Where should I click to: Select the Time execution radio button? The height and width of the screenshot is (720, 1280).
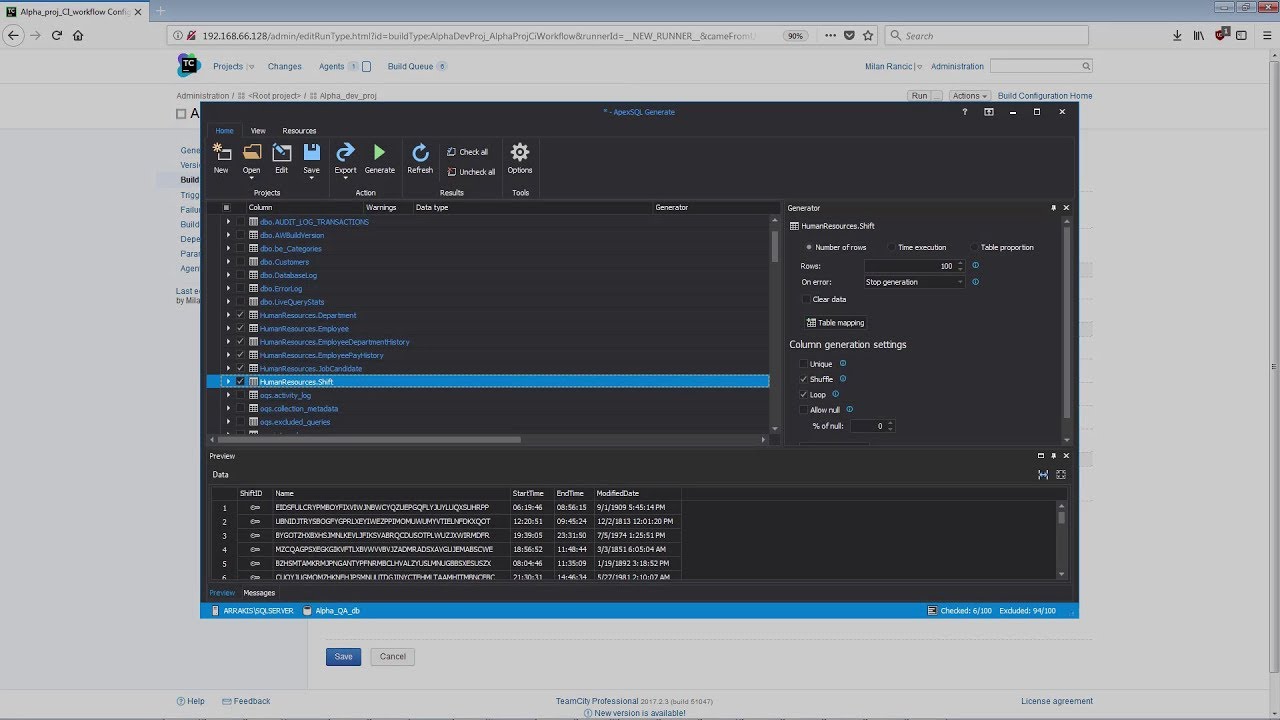(892, 247)
